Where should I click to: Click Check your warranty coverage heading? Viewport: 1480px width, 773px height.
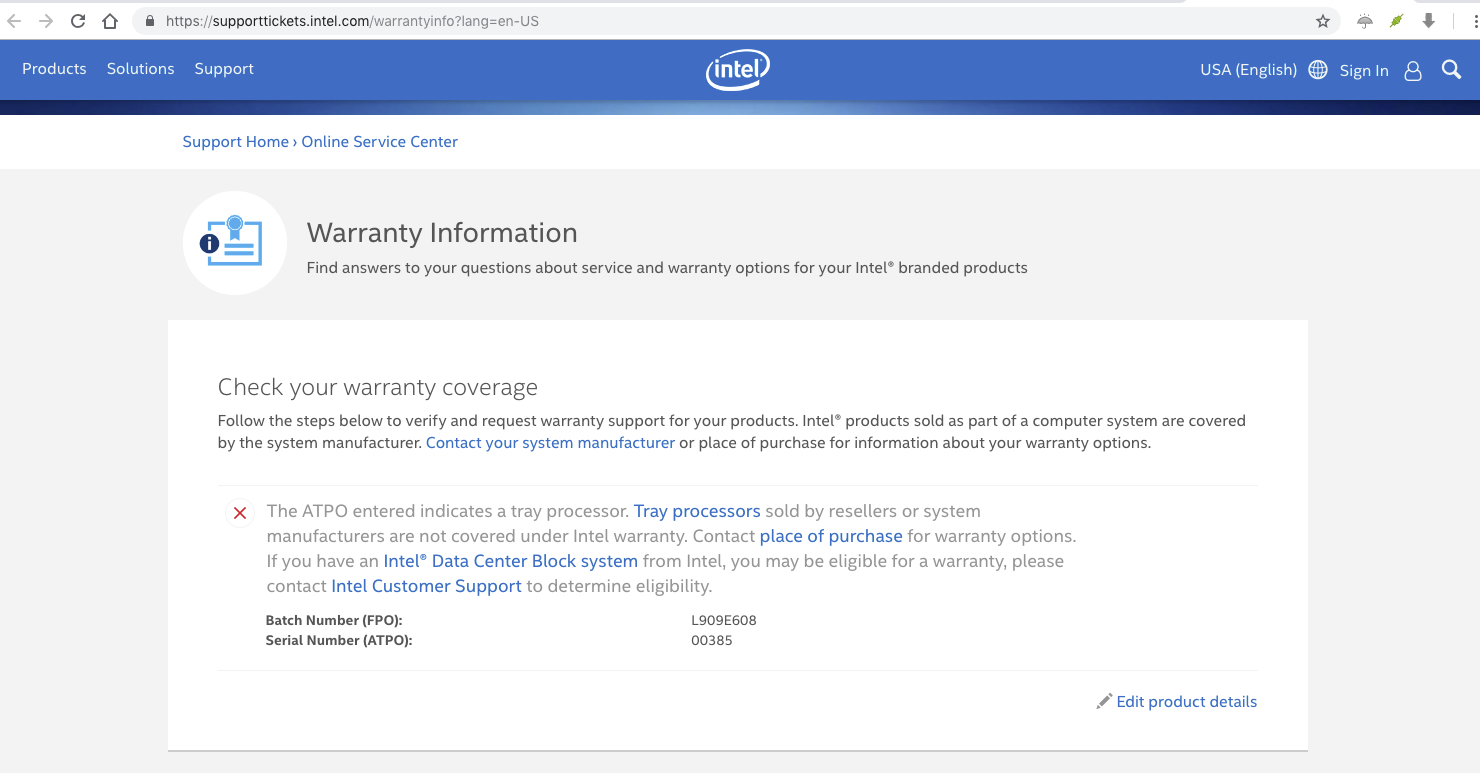[378, 387]
